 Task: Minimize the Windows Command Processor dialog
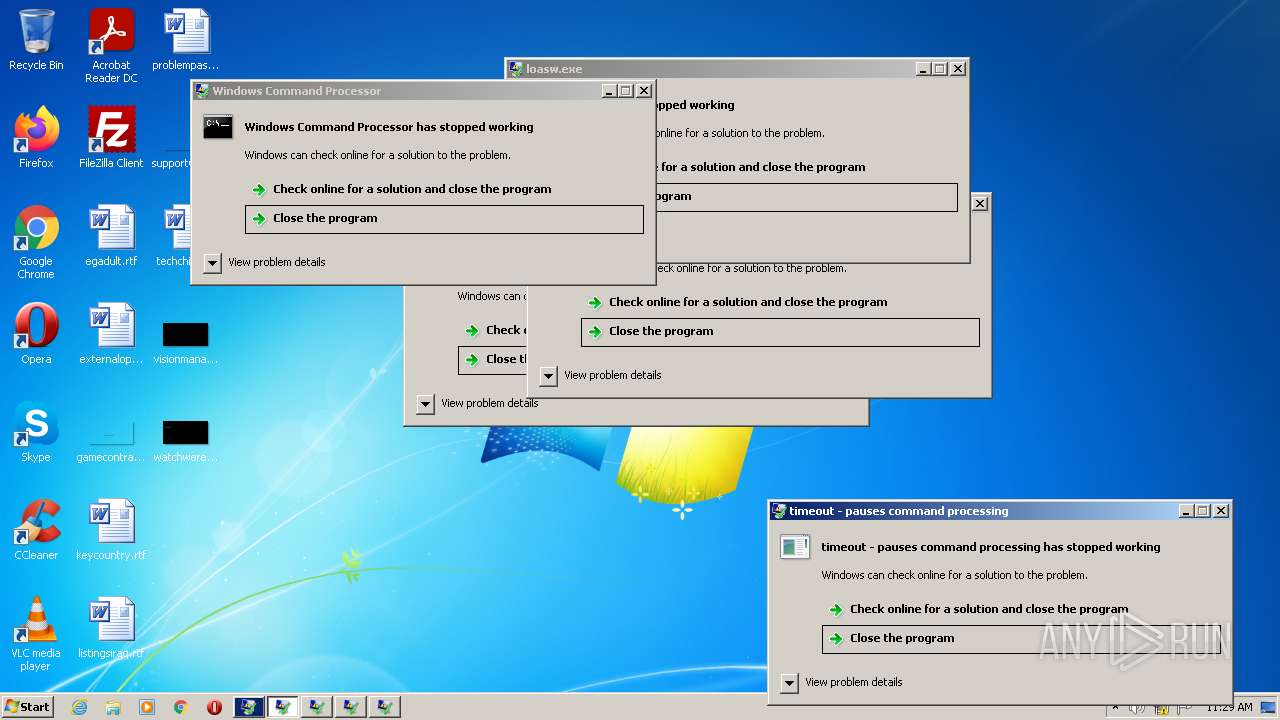[x=609, y=91]
